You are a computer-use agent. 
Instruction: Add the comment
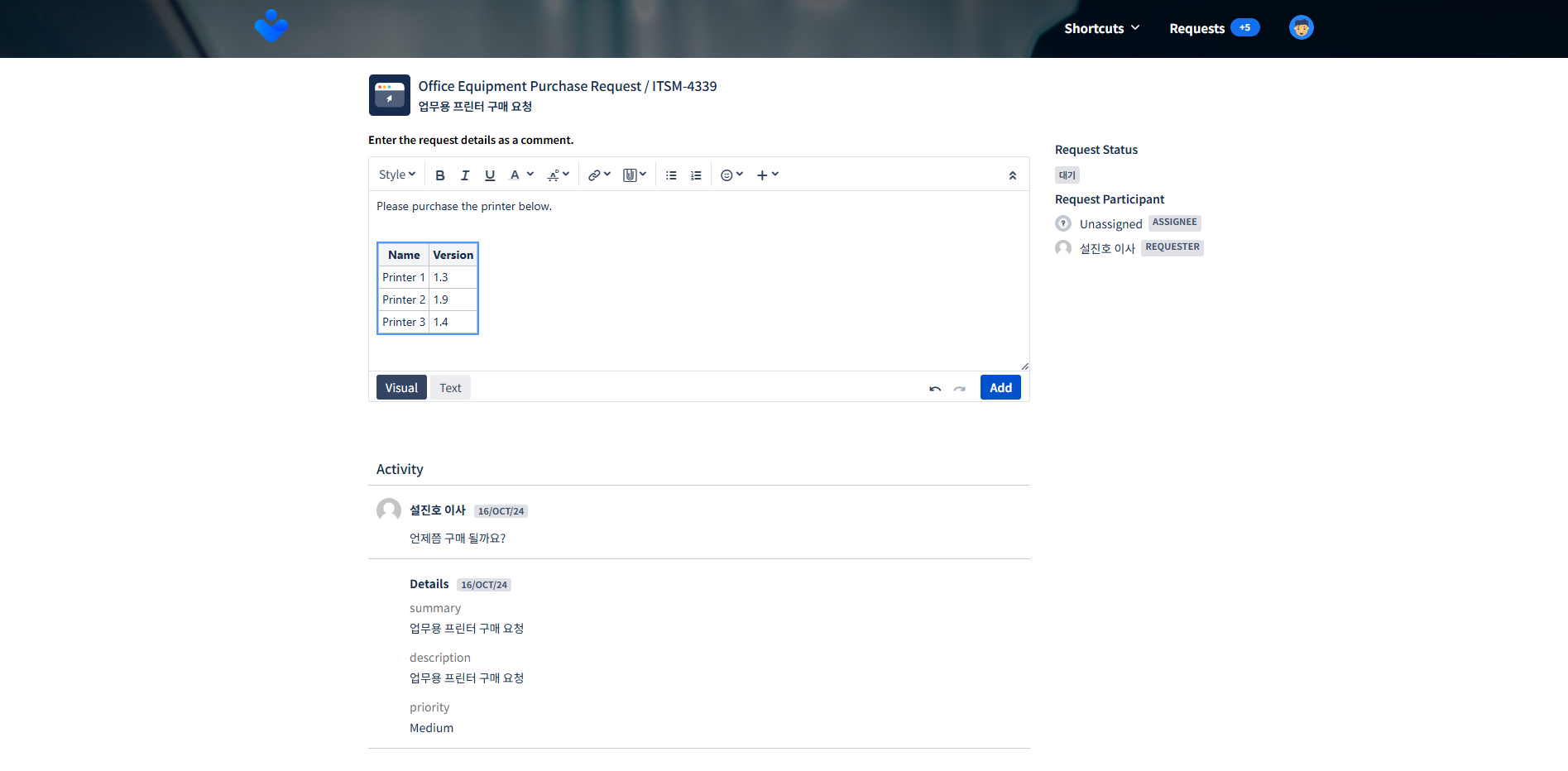[1000, 387]
